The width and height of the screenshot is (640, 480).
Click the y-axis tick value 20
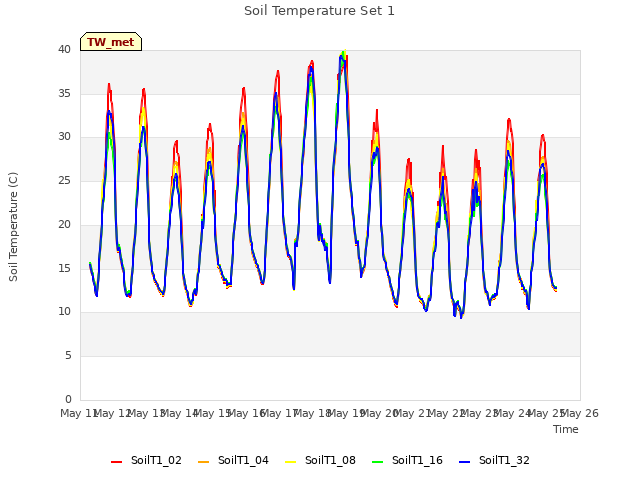(64, 224)
